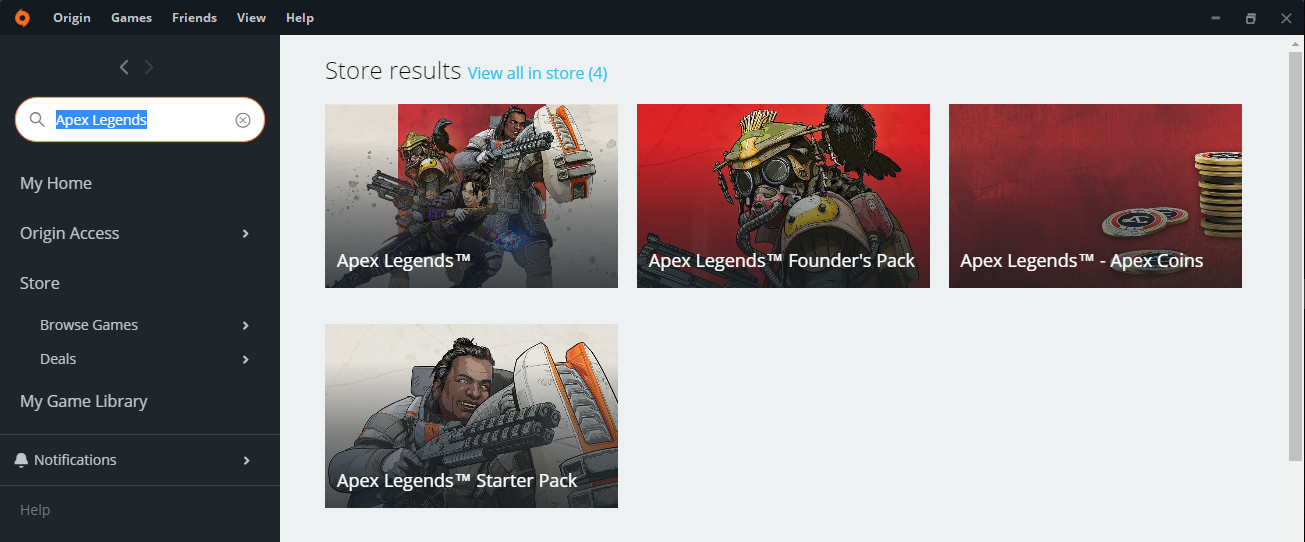Expand the Browse Games chevron
The image size is (1305, 542).
coord(246,326)
